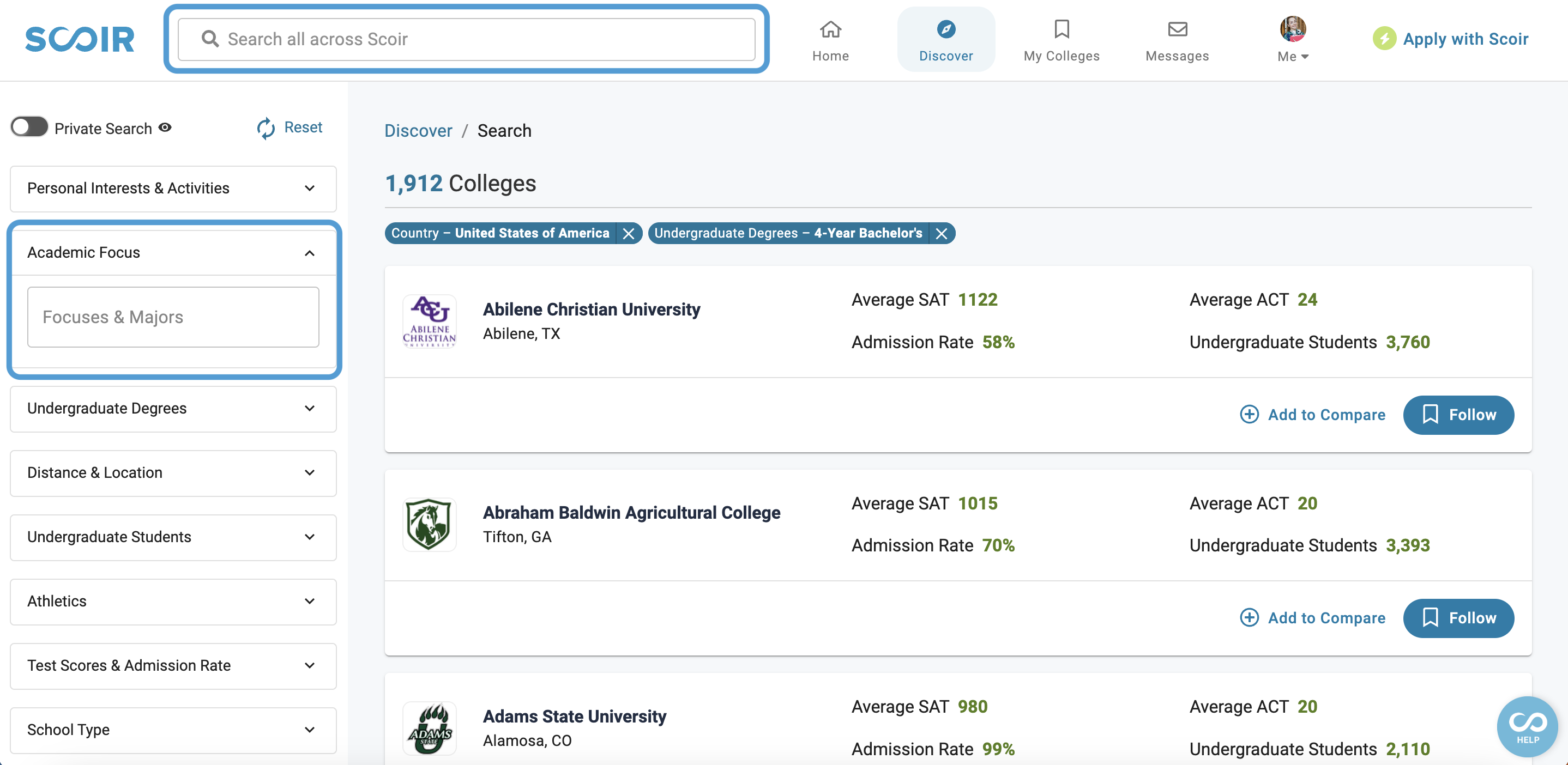
Task: Click plus icon for Abilene Christian compare
Action: pyautogui.click(x=1249, y=415)
